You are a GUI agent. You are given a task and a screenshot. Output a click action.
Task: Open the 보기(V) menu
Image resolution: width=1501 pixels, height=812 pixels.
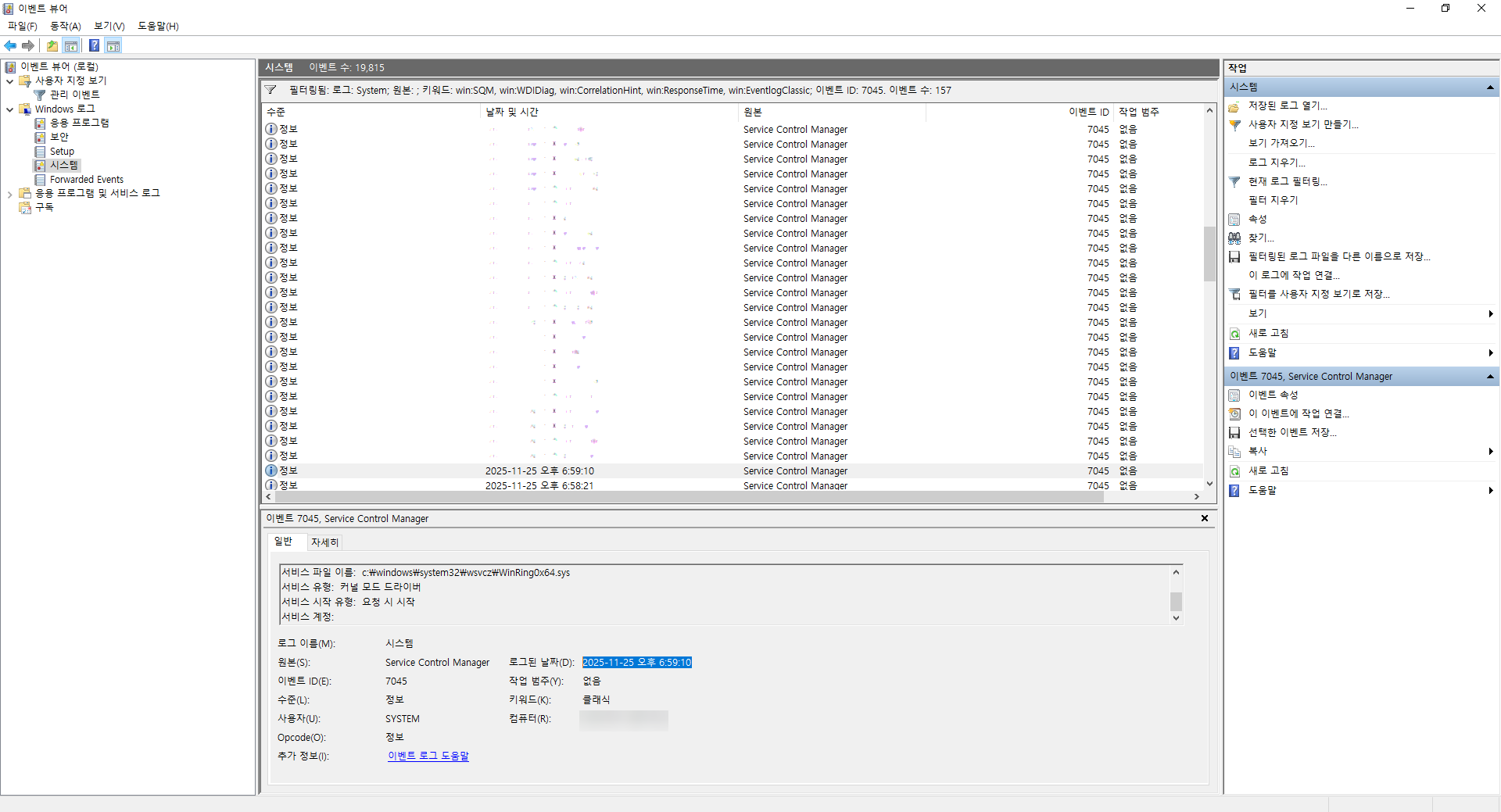tap(109, 26)
